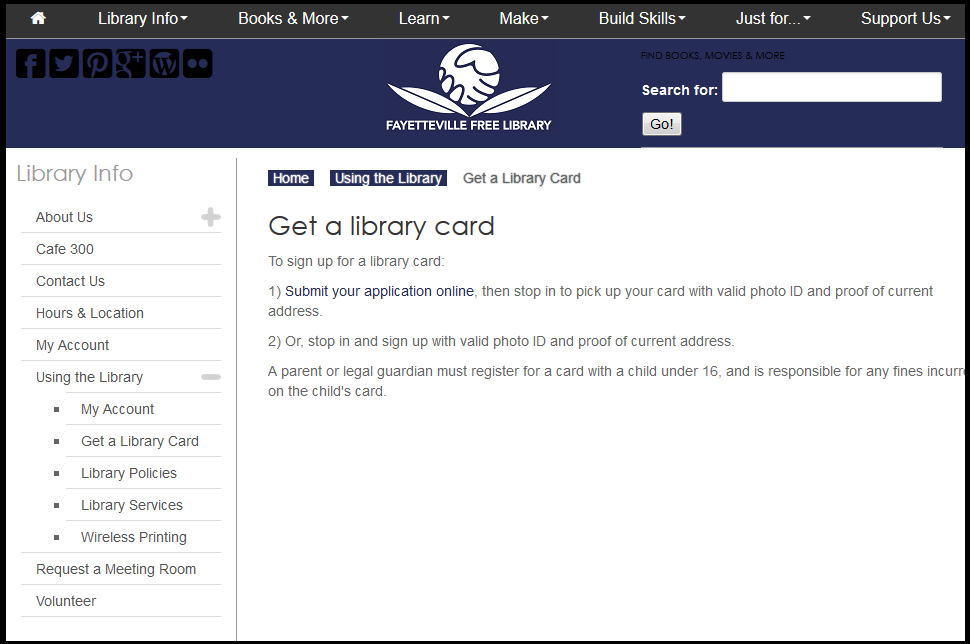Expand the About Us plus sign

coord(210,217)
